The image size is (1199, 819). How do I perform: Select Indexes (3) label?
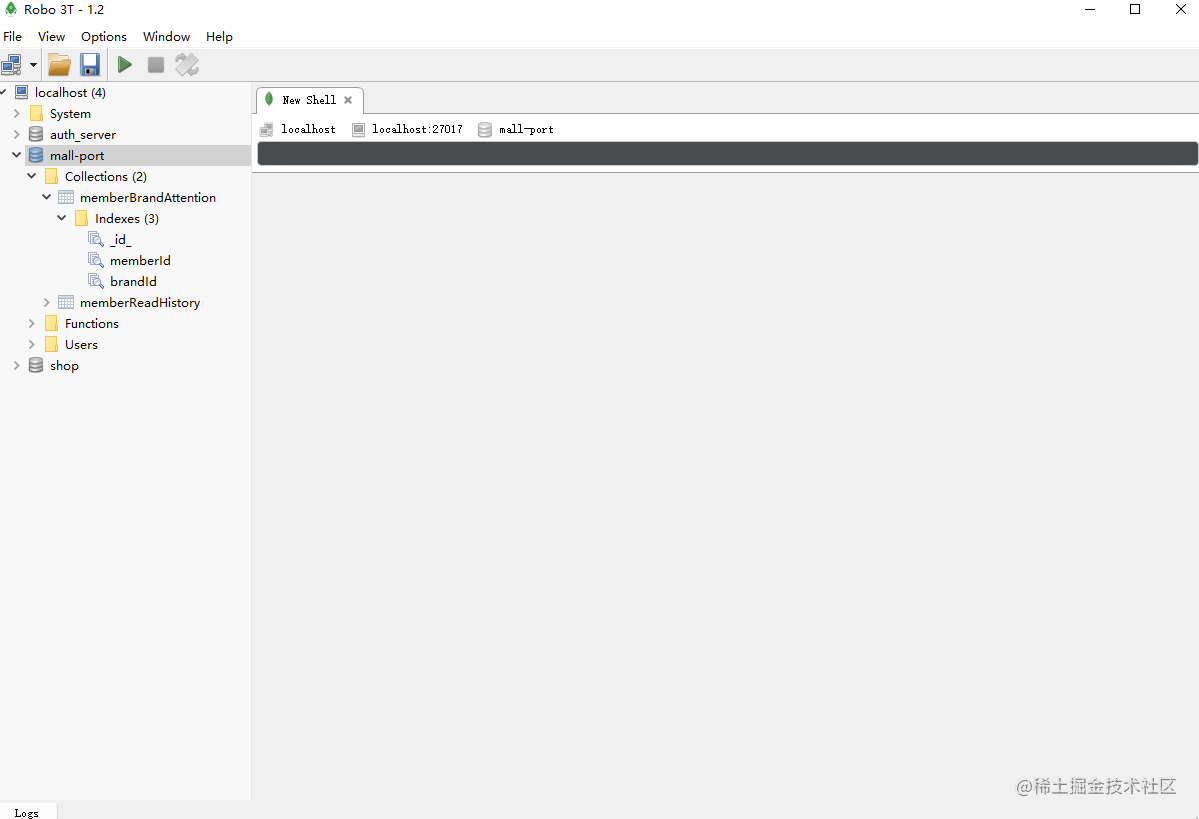(127, 219)
